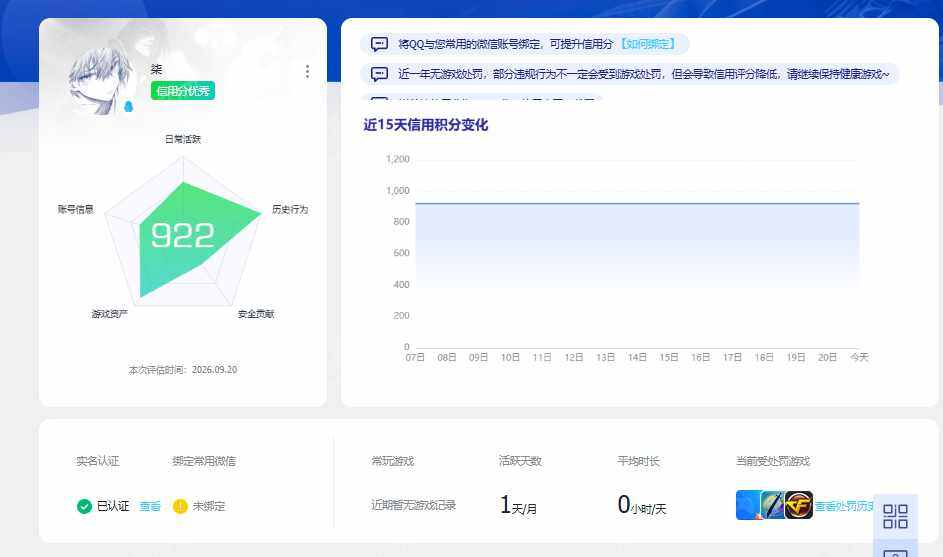
Task: Click the 1,200 value on chart y-axis
Action: point(398,159)
